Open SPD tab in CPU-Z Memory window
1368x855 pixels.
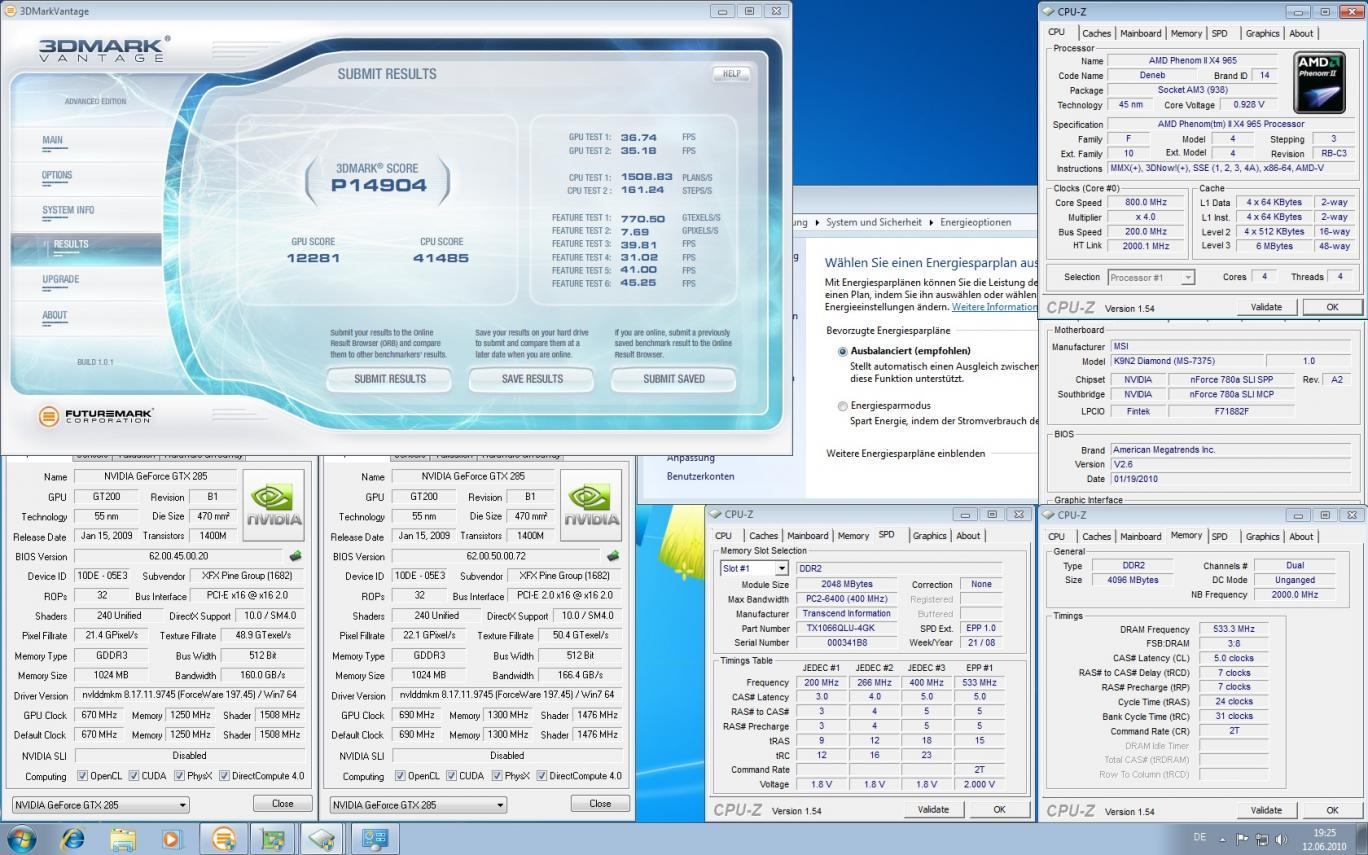tap(1220, 536)
